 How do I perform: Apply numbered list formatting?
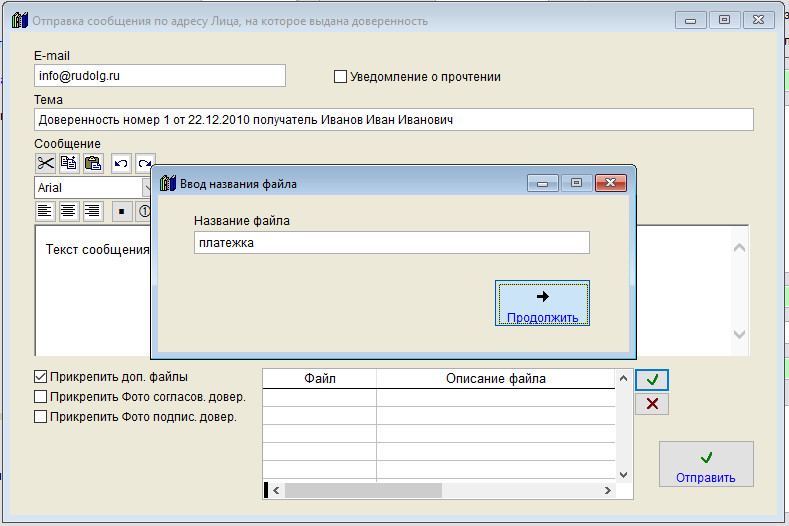(x=143, y=211)
